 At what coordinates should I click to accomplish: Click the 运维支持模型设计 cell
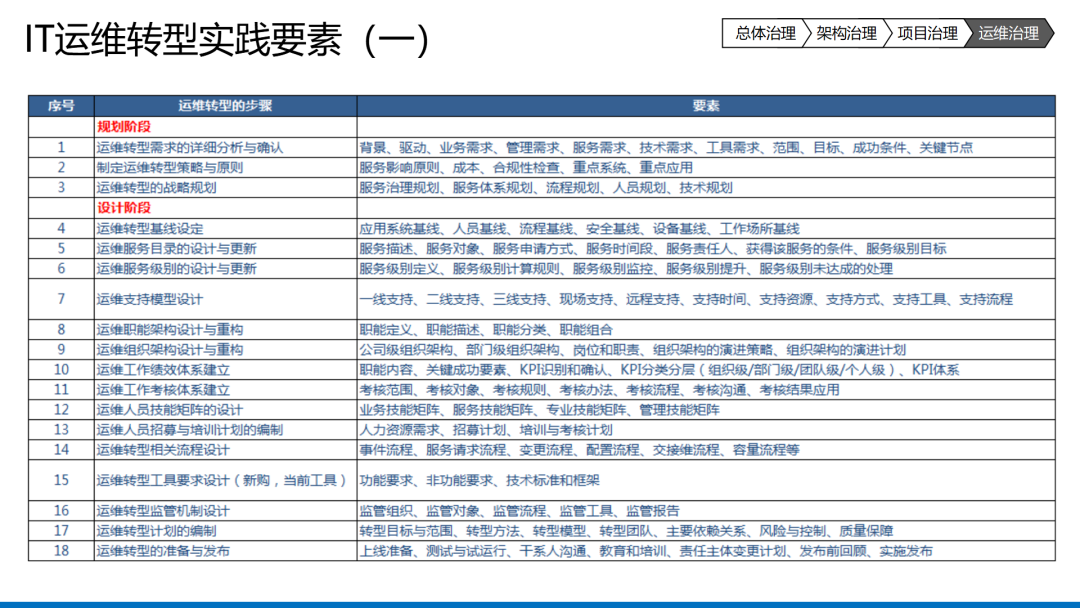(225, 299)
